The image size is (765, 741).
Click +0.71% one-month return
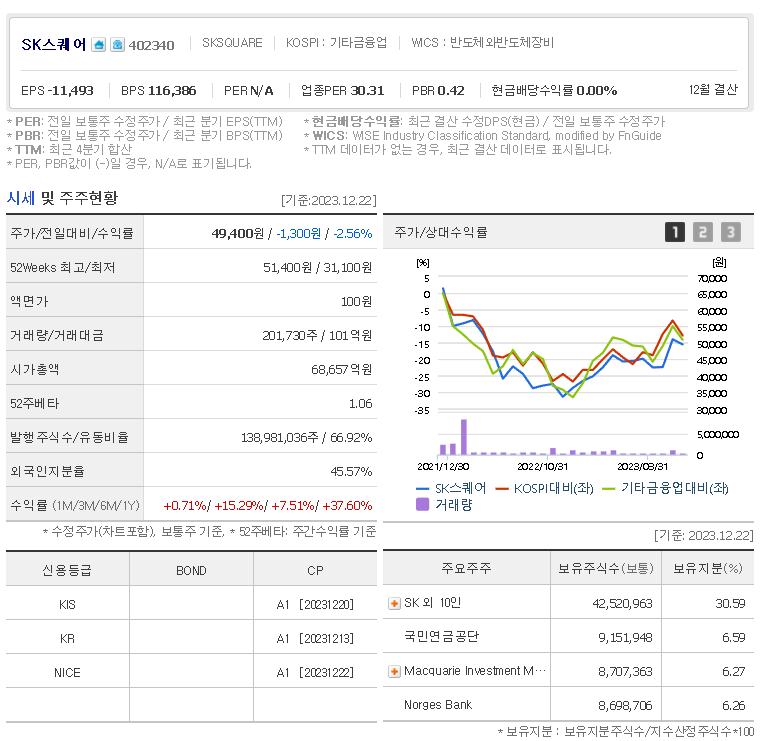(185, 506)
